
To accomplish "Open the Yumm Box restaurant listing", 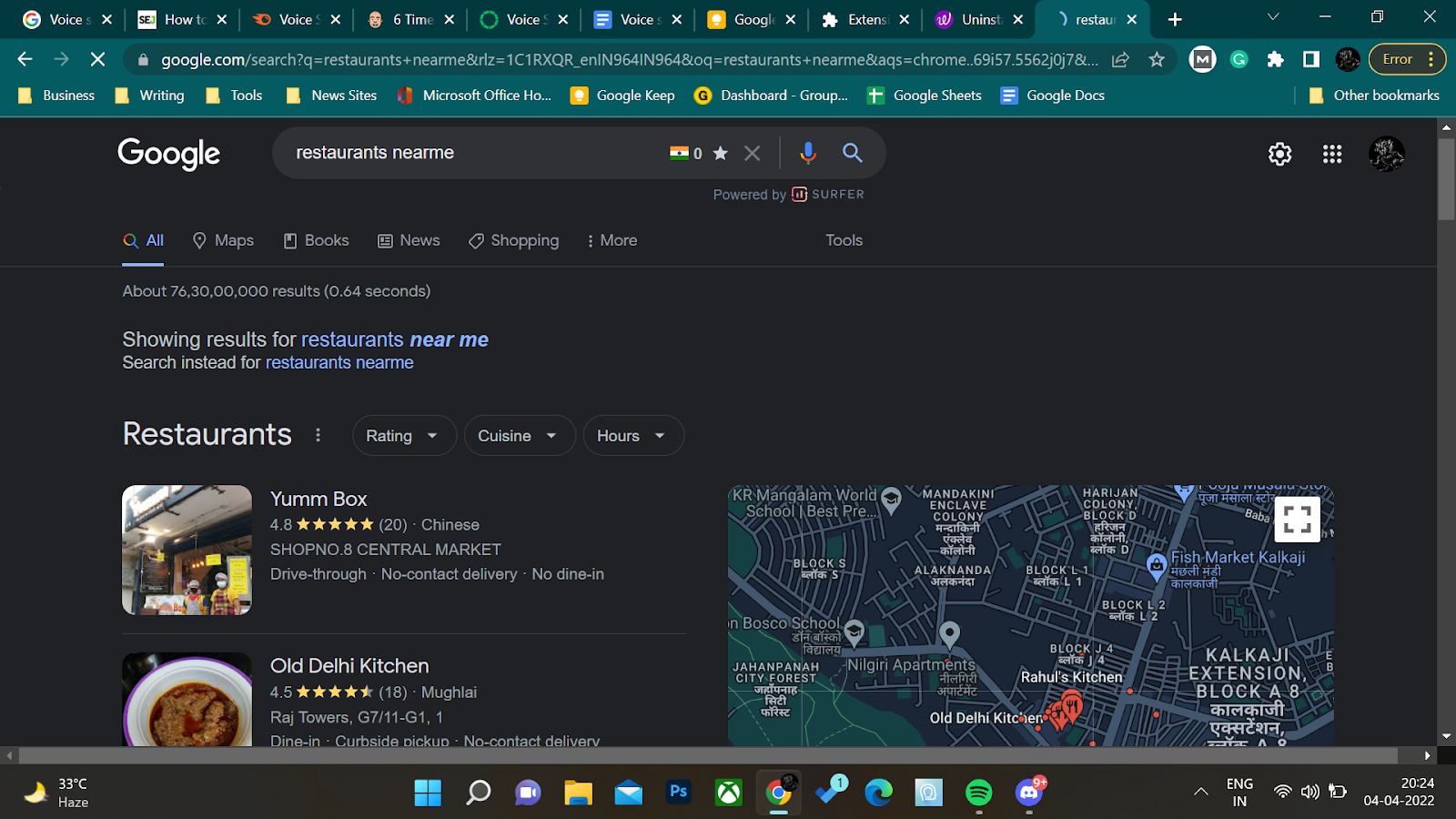I will pyautogui.click(x=318, y=499).
